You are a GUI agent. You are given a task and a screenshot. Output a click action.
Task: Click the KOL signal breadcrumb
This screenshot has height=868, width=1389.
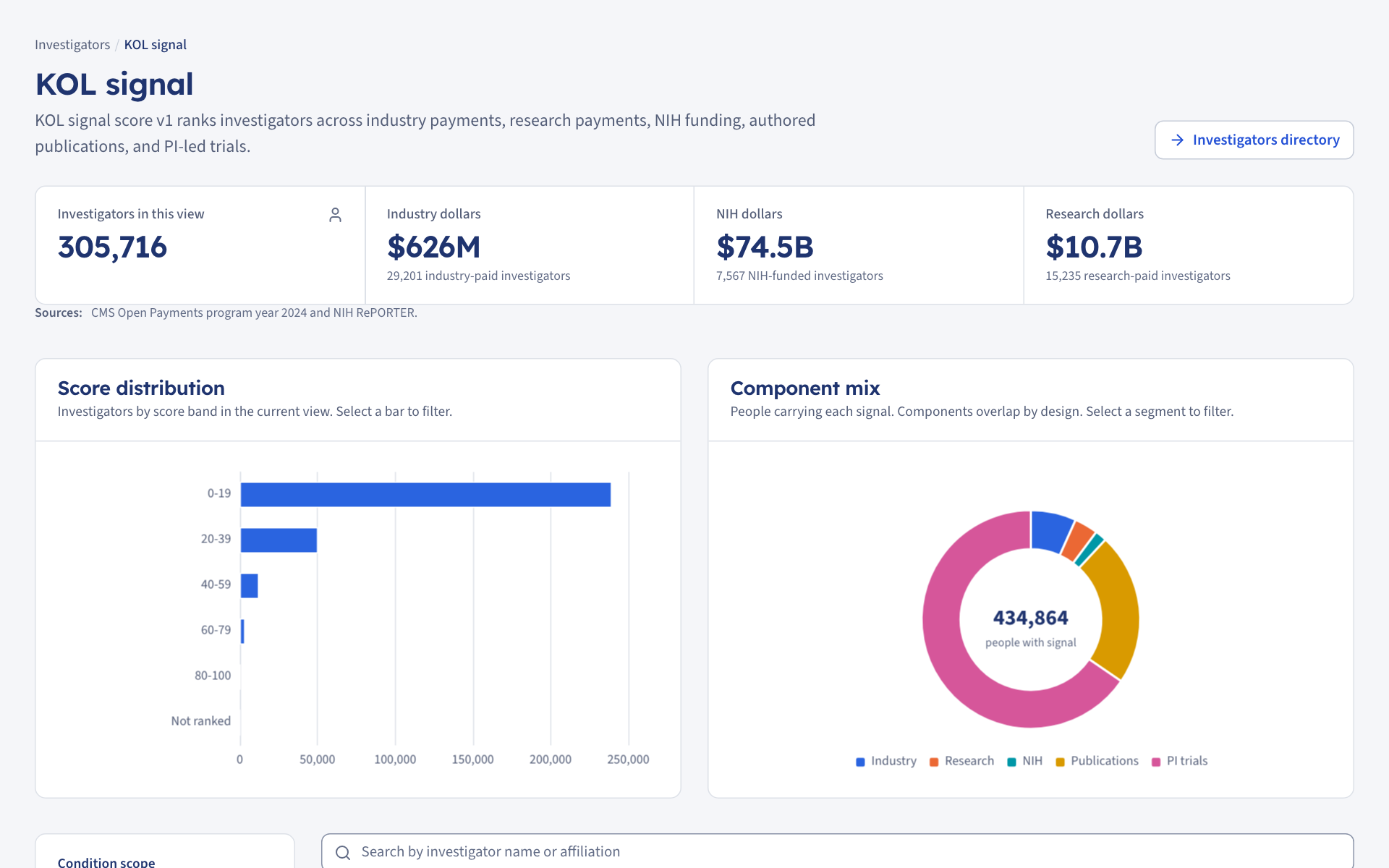[x=156, y=45]
